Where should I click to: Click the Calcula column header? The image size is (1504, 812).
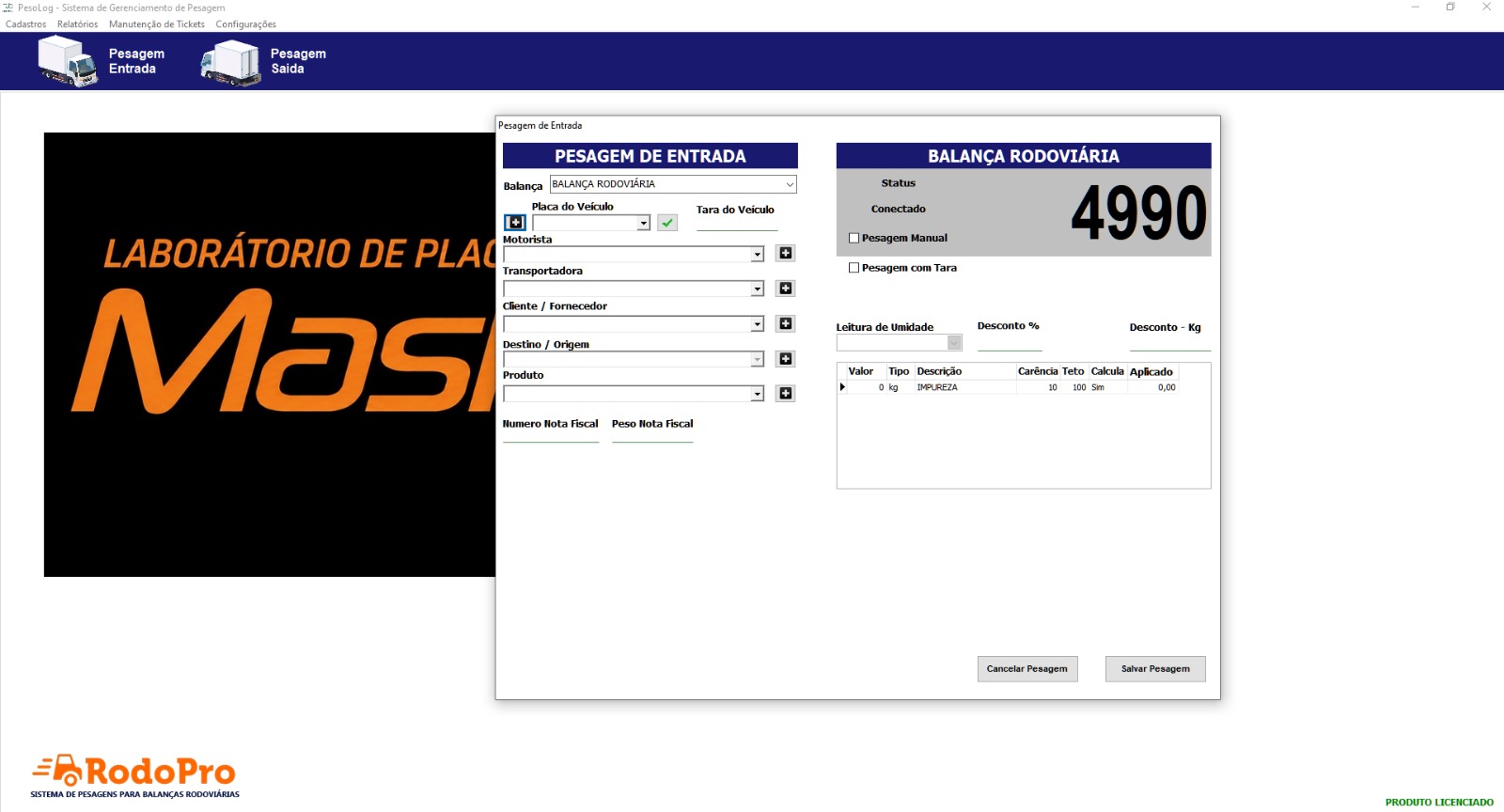tap(1107, 371)
